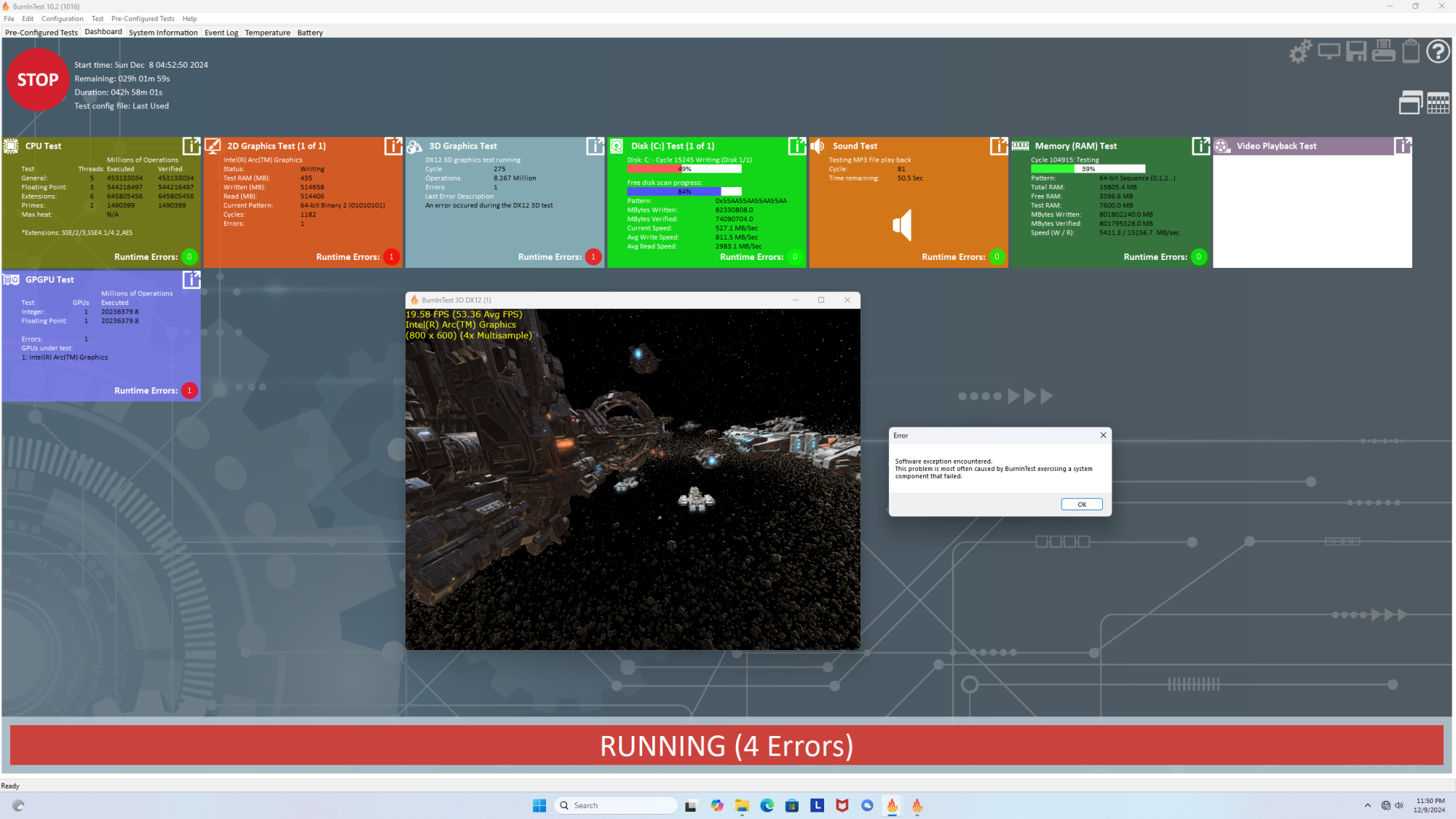Image resolution: width=1456 pixels, height=819 pixels.
Task: Click the large speaker icon in Sound Test
Action: pos(902,226)
